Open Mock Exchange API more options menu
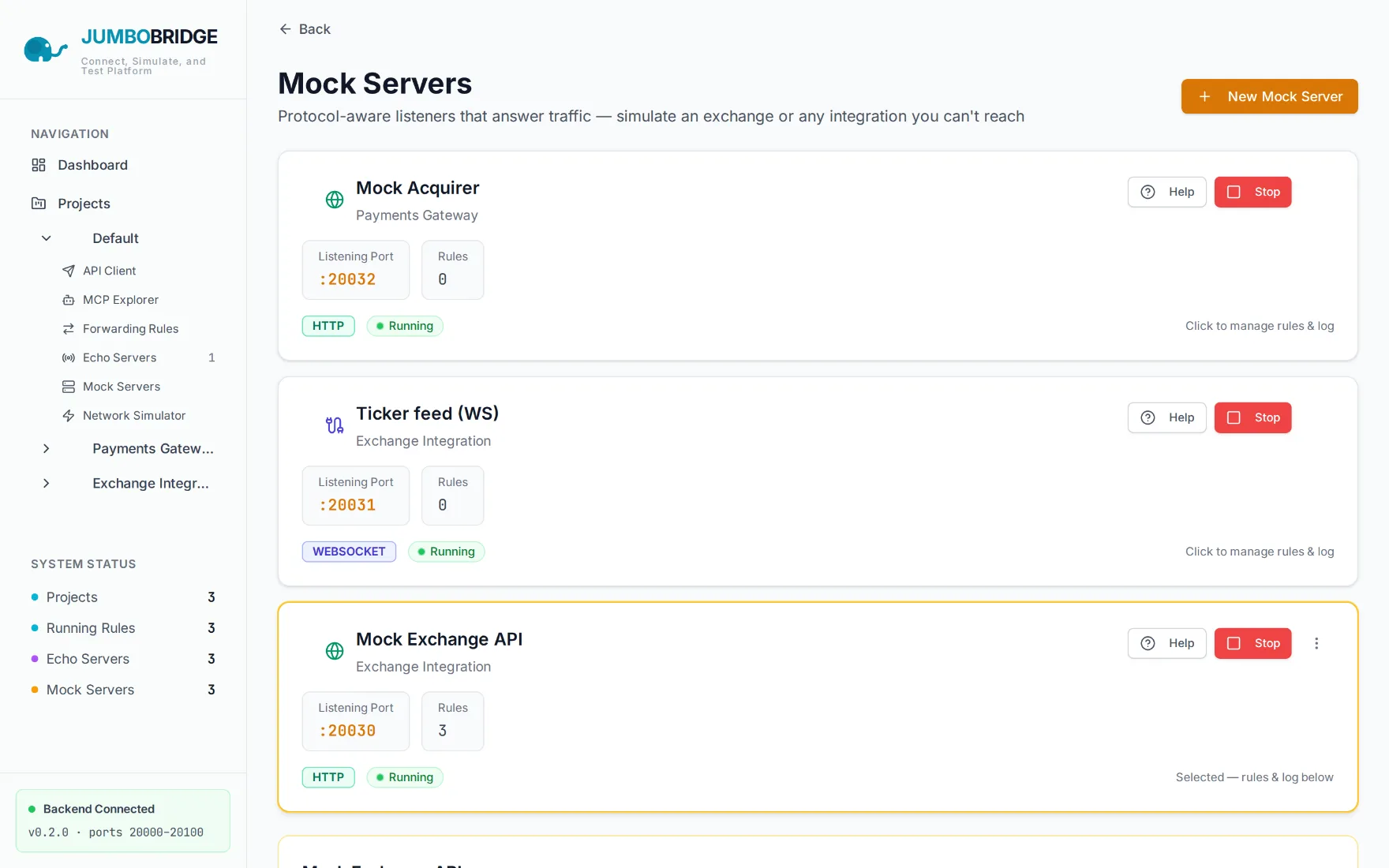 [x=1316, y=643]
